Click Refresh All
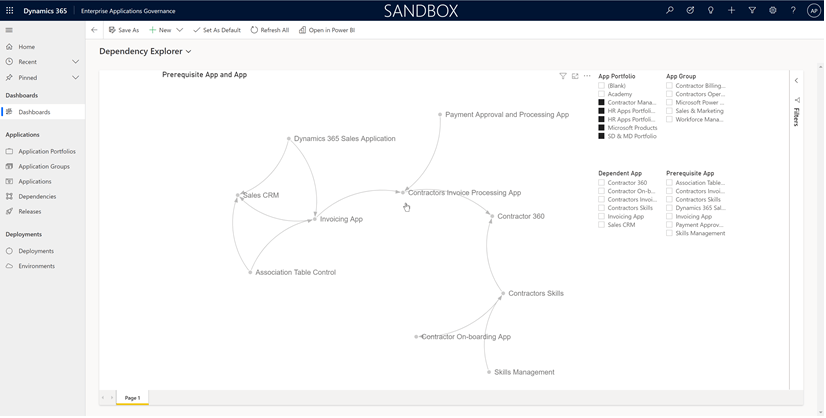This screenshot has height=418, width=826. 270,30
